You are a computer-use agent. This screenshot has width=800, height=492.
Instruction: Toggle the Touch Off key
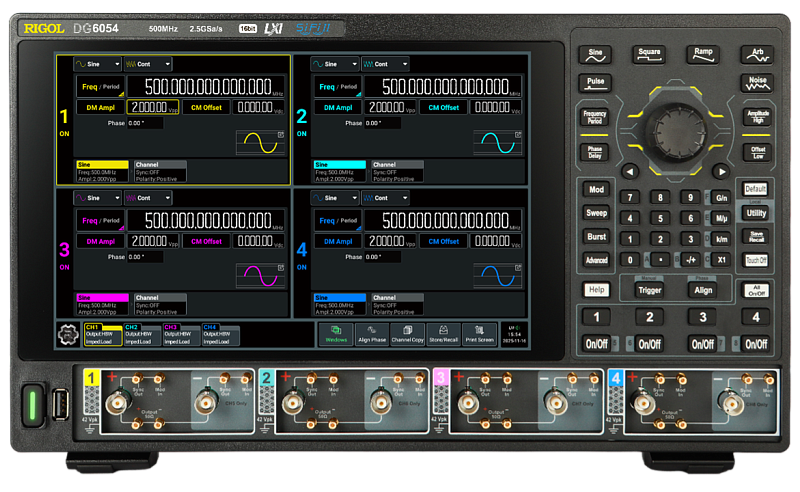point(756,260)
